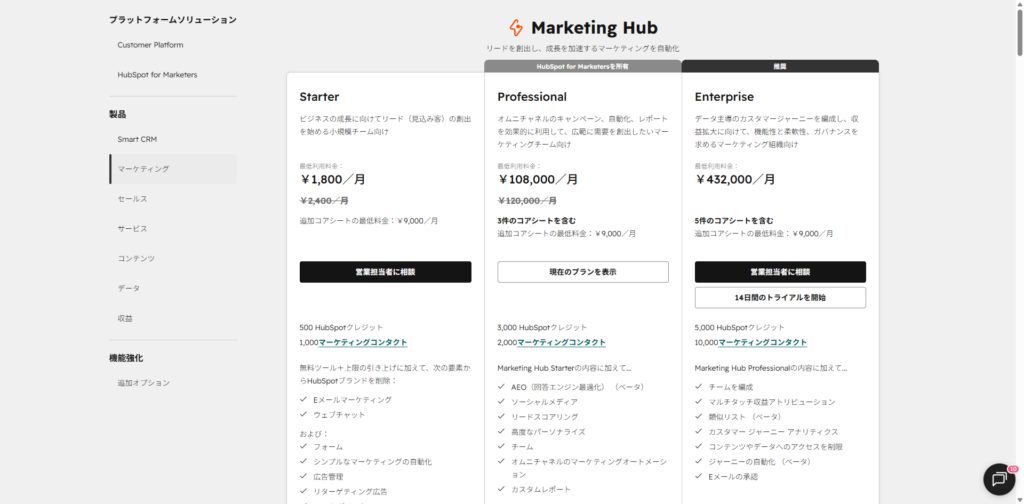Click checkmark icon beside 広告管理

(304, 477)
